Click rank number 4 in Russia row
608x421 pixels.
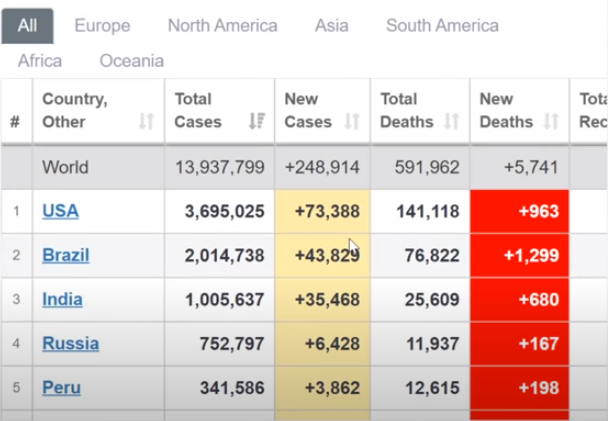pyautogui.click(x=16, y=343)
